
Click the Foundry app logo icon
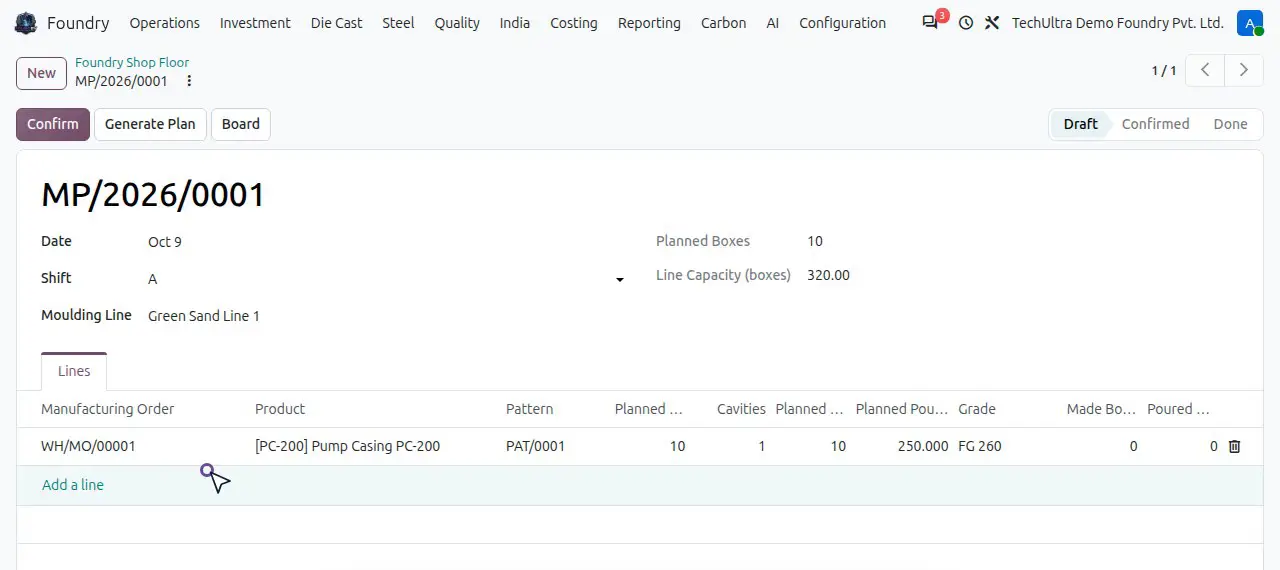pos(25,23)
